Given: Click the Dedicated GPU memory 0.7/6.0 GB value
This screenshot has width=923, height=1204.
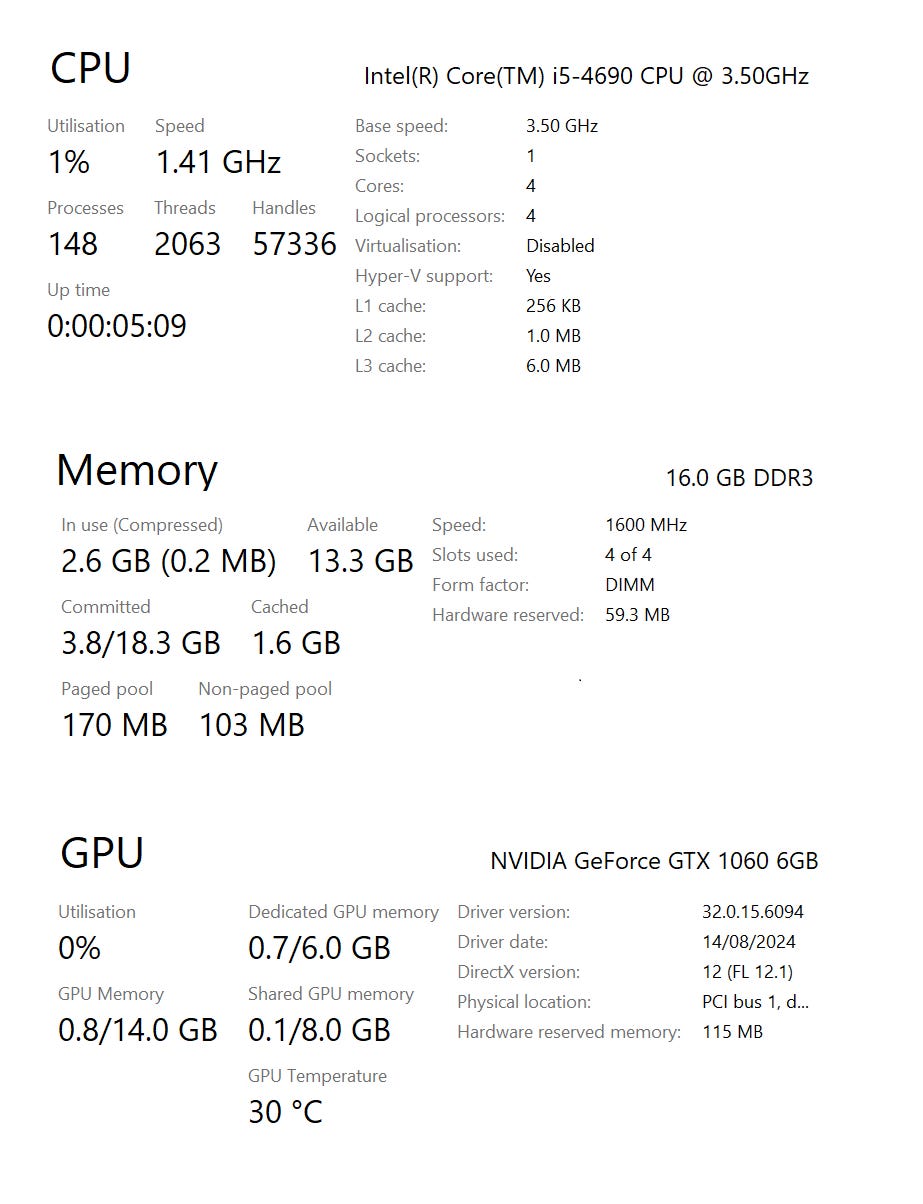Looking at the screenshot, I should click(x=319, y=948).
